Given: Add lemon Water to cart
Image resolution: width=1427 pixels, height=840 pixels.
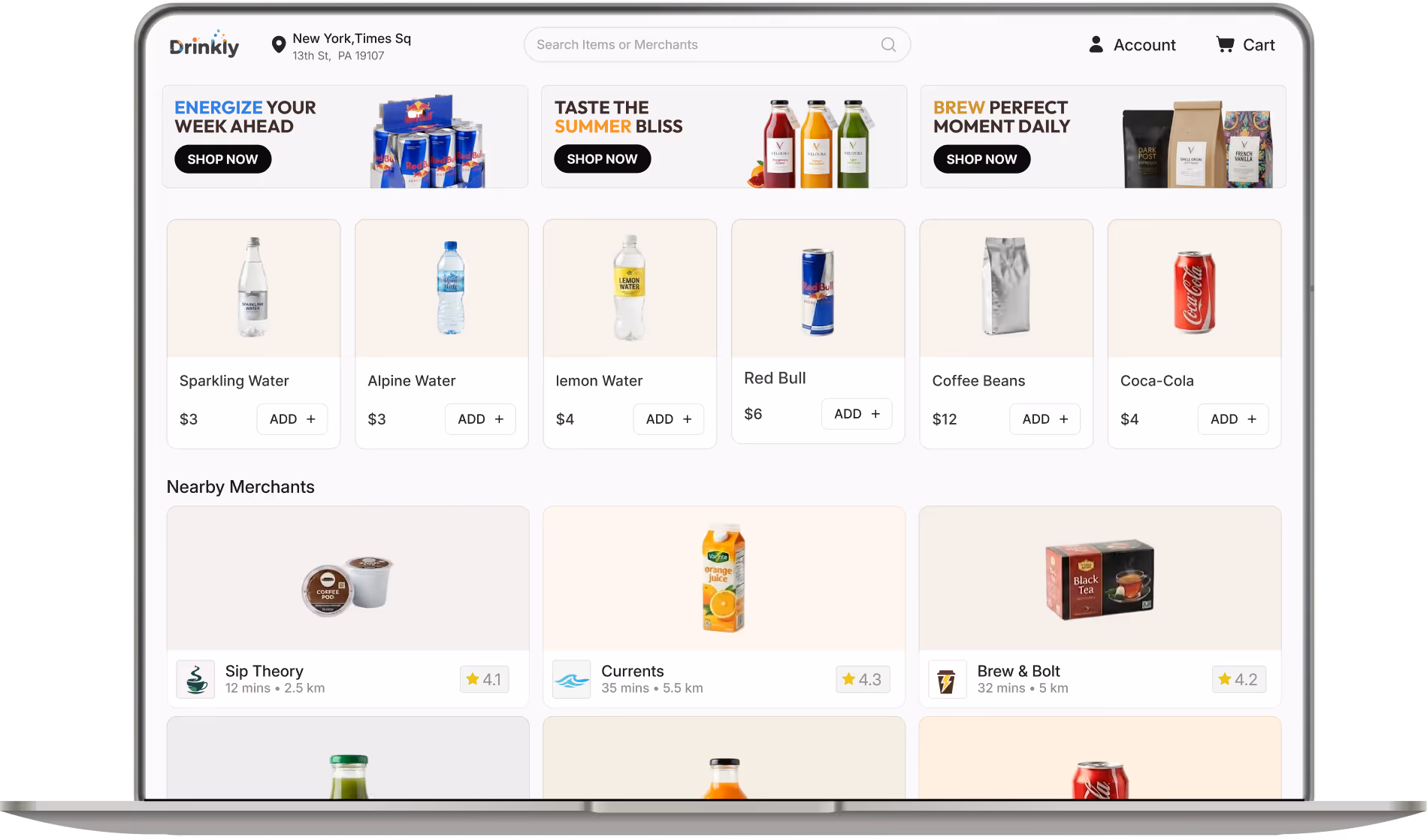Looking at the screenshot, I should [x=669, y=419].
